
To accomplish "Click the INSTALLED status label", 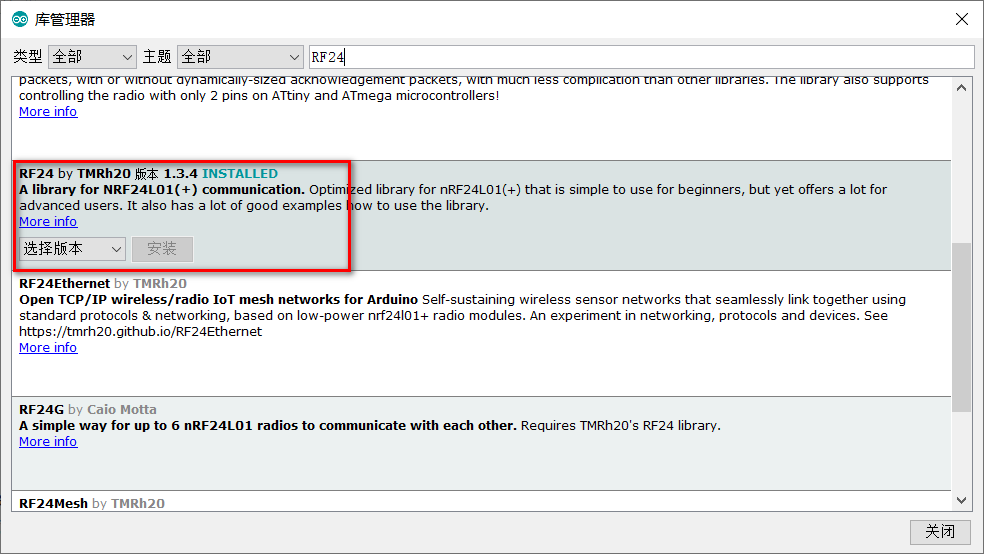I will [x=240, y=174].
